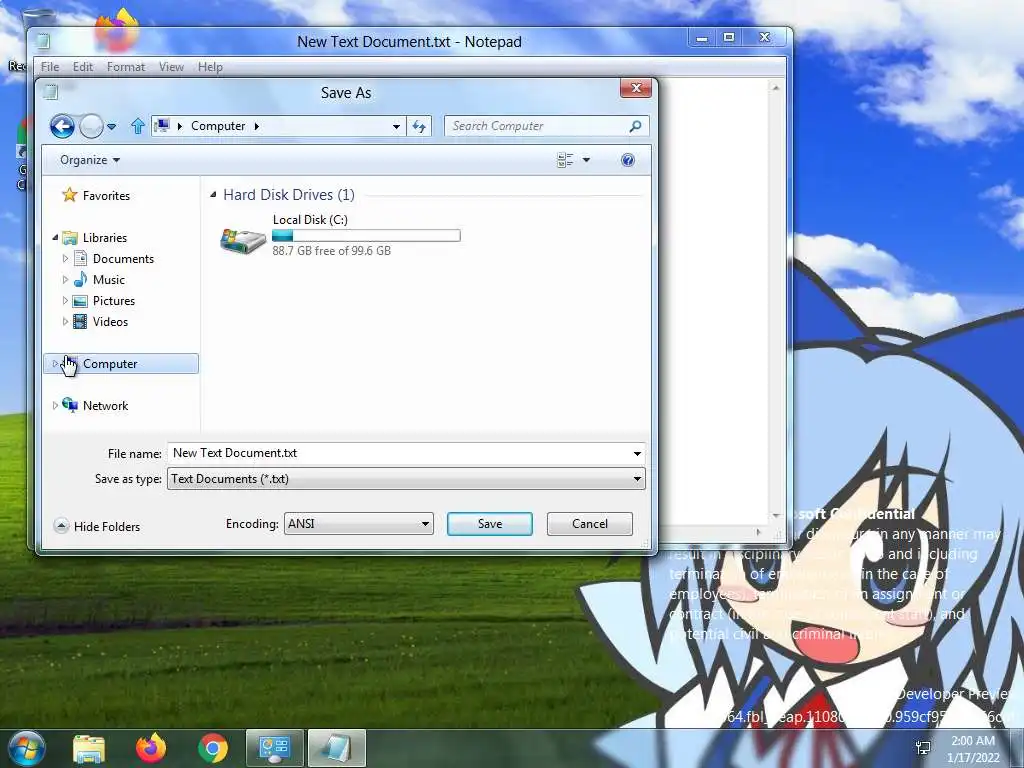Launch Google Chrome from taskbar

pyautogui.click(x=213, y=748)
